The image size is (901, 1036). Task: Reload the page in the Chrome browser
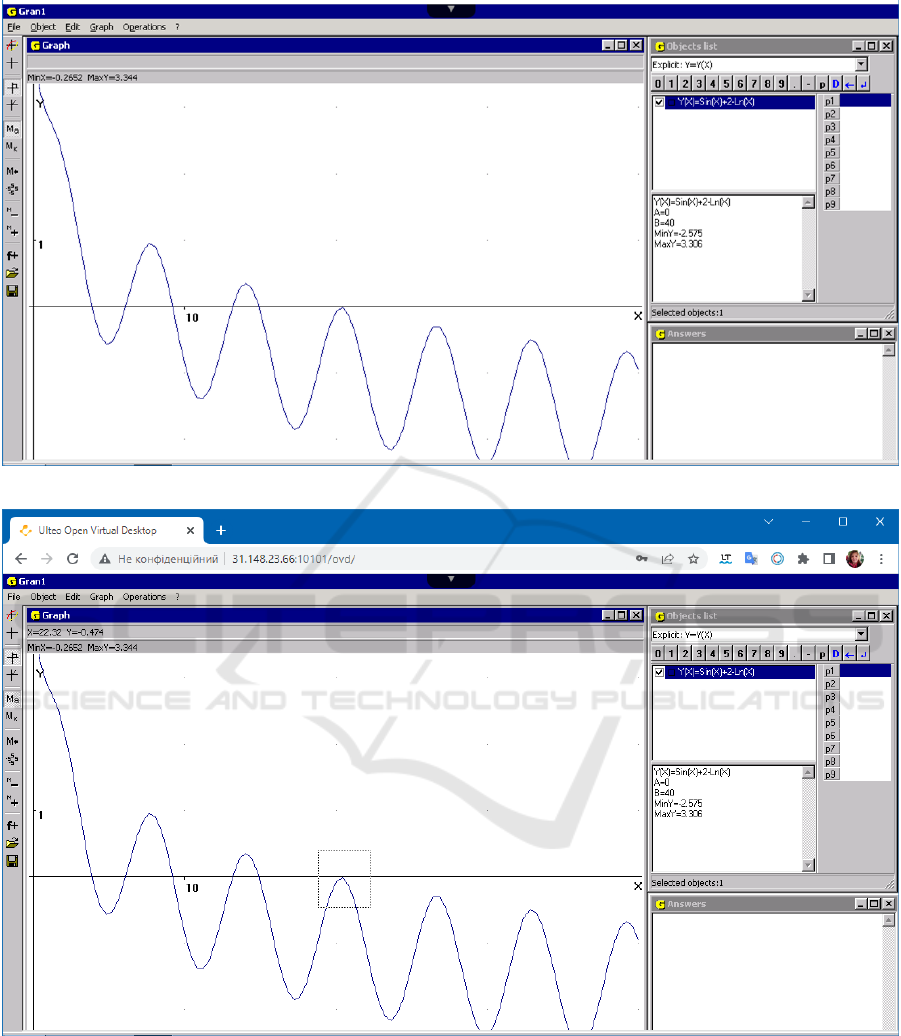pos(72,560)
